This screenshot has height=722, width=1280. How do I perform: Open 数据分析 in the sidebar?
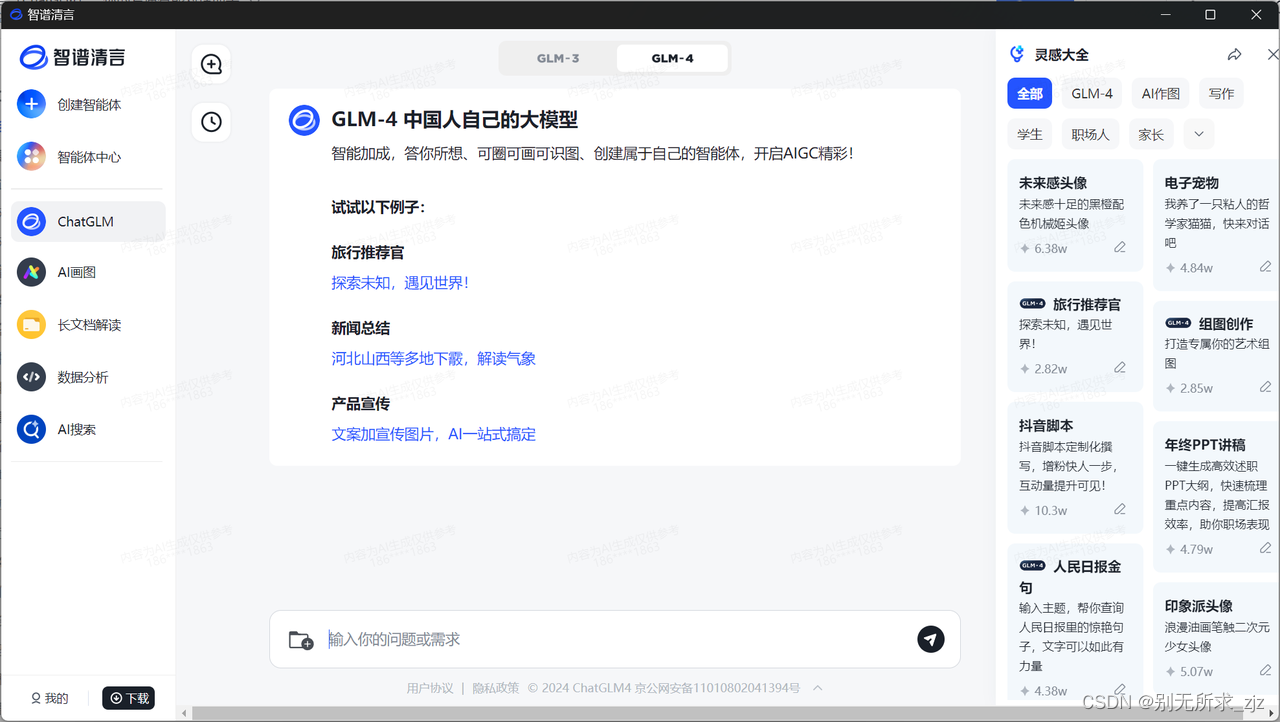tap(88, 377)
